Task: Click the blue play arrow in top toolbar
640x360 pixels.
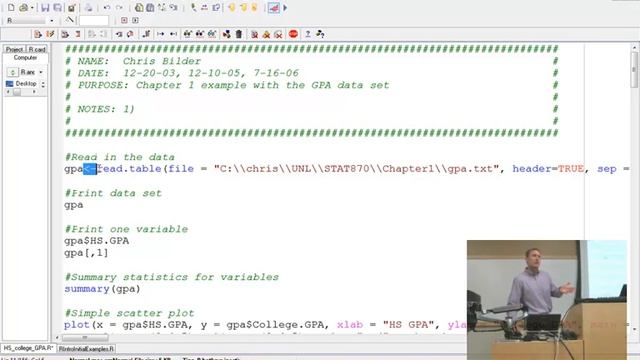Action: coord(285,7)
